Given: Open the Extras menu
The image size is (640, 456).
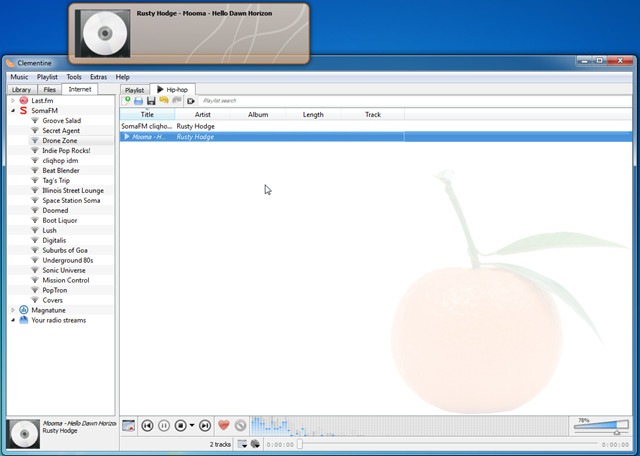Looking at the screenshot, I should coord(98,77).
